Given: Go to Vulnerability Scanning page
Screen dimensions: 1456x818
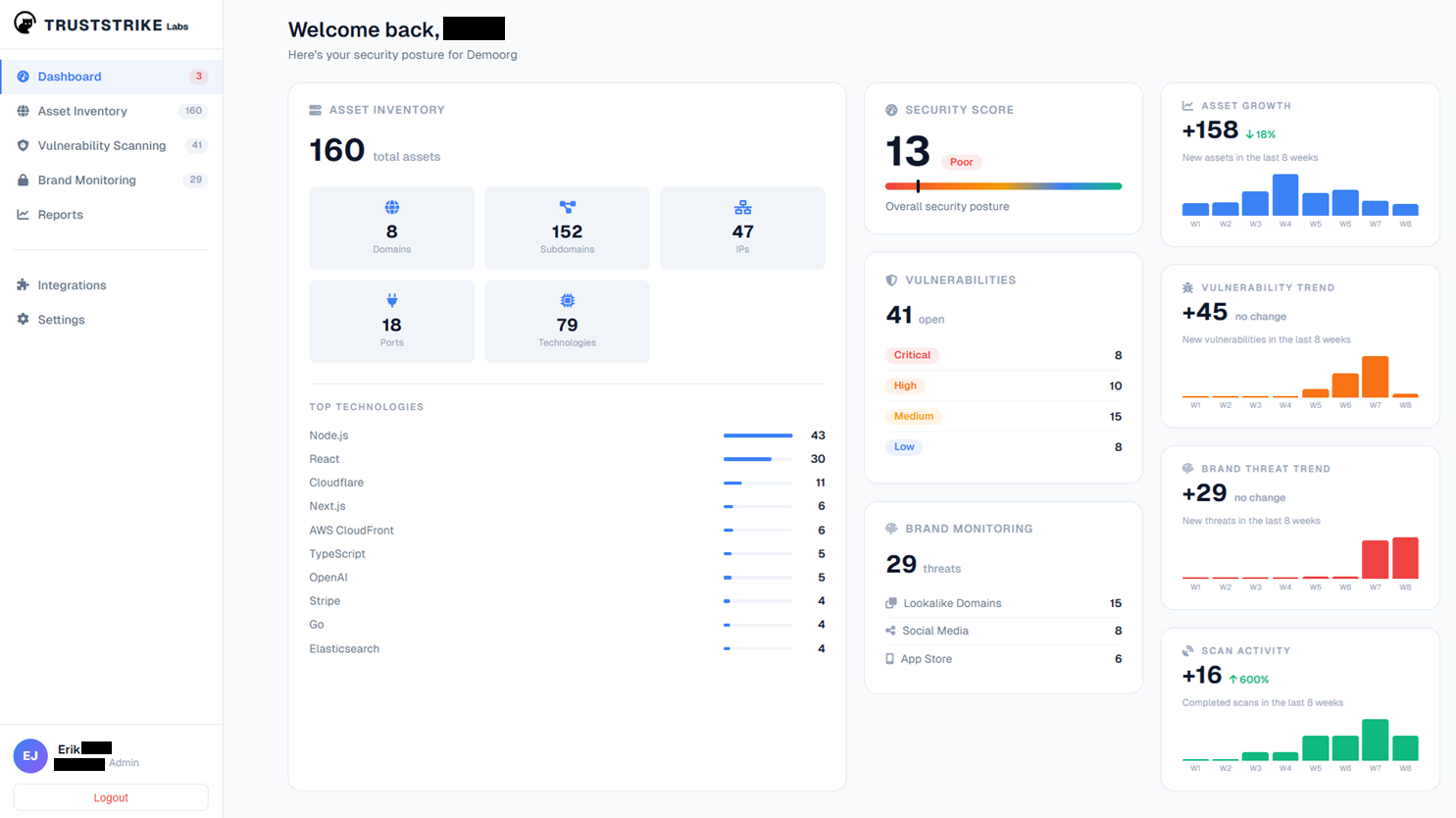Looking at the screenshot, I should 112,145.
